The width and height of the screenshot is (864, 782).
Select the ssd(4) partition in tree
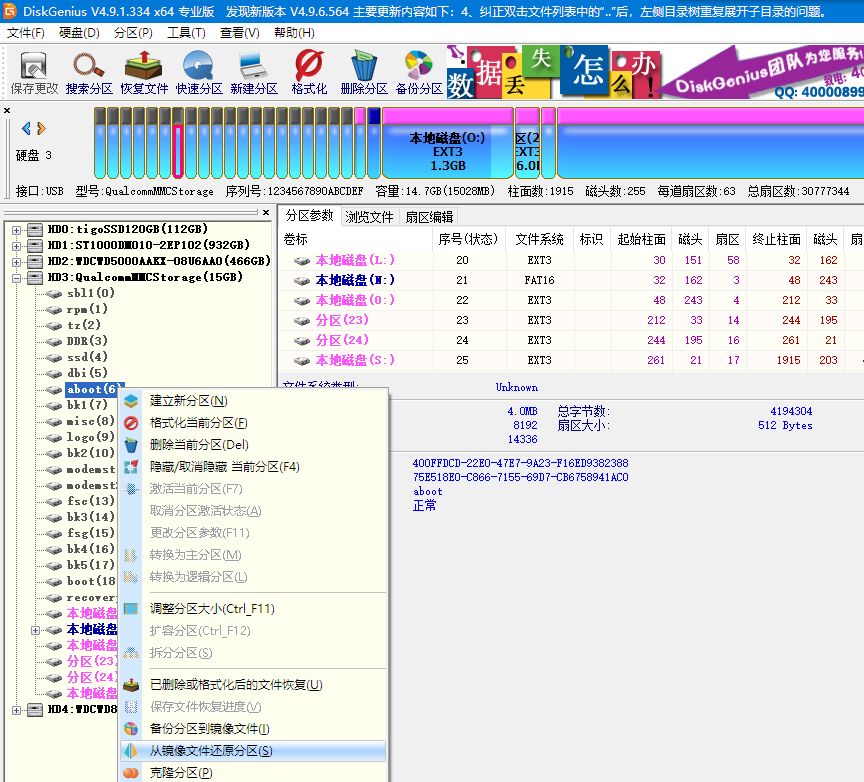[87, 357]
